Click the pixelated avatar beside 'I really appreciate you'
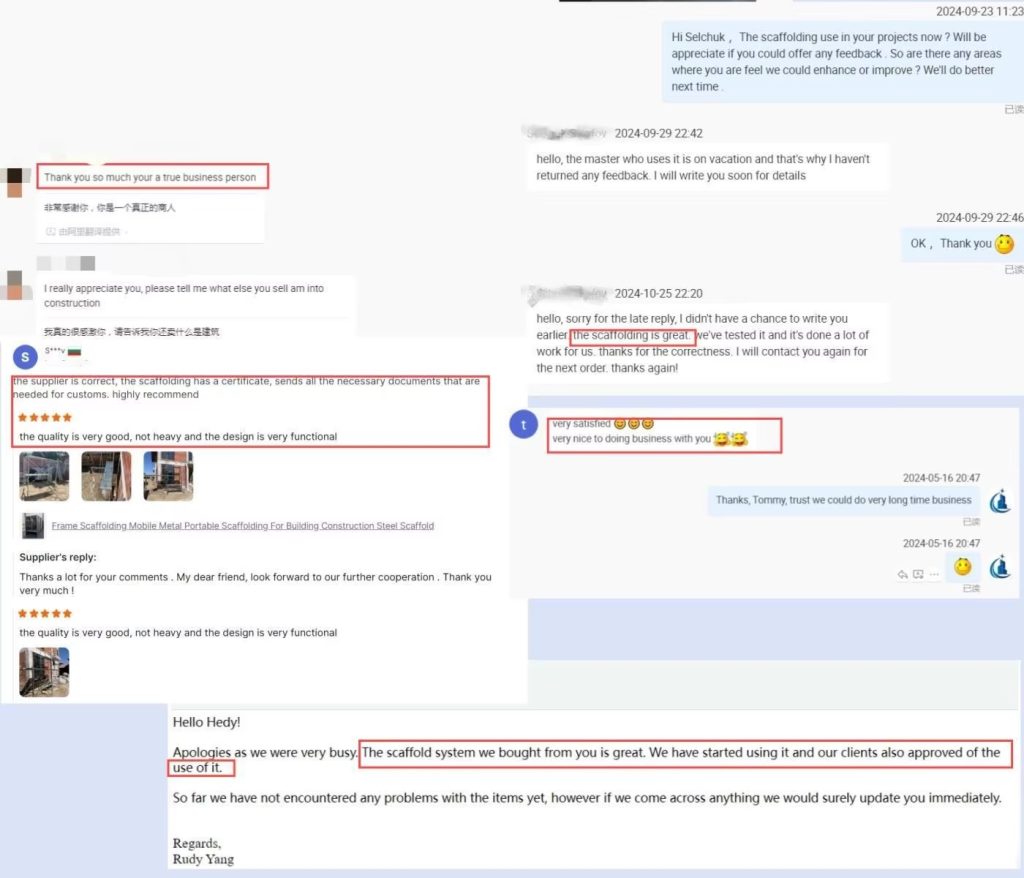Image resolution: width=1024 pixels, height=878 pixels. coord(14,285)
